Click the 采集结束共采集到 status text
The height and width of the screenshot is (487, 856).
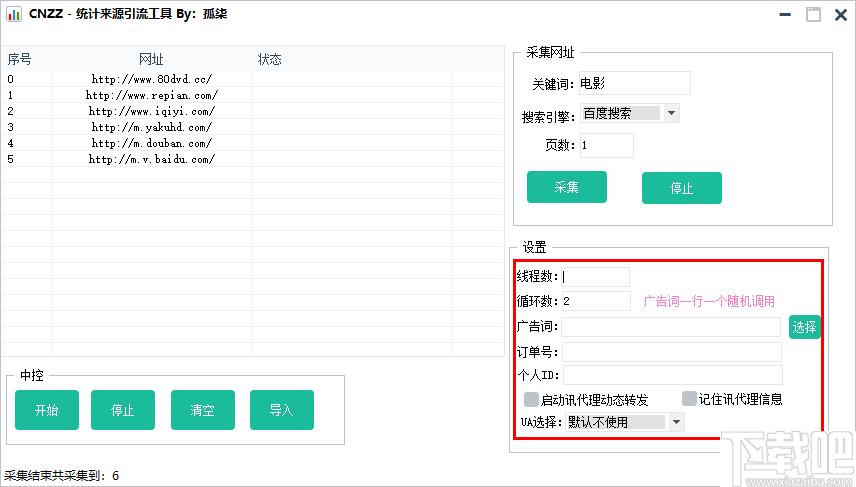[x=61, y=476]
